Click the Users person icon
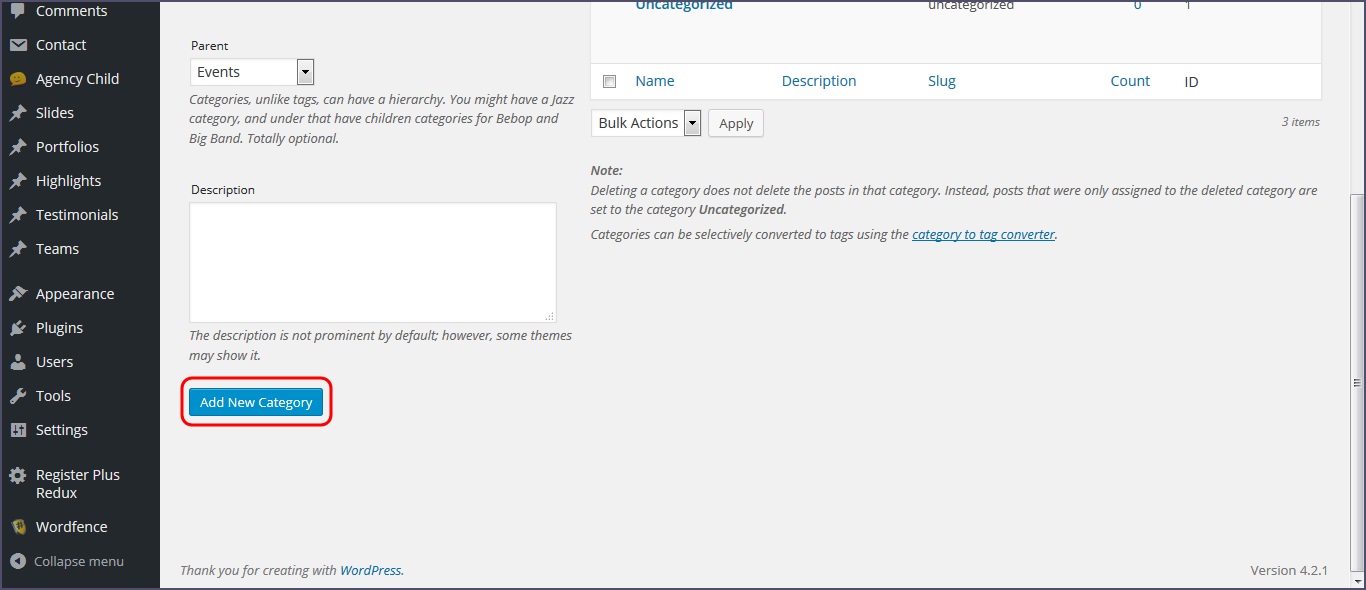This screenshot has height=590, width=1366. pyautogui.click(x=18, y=362)
